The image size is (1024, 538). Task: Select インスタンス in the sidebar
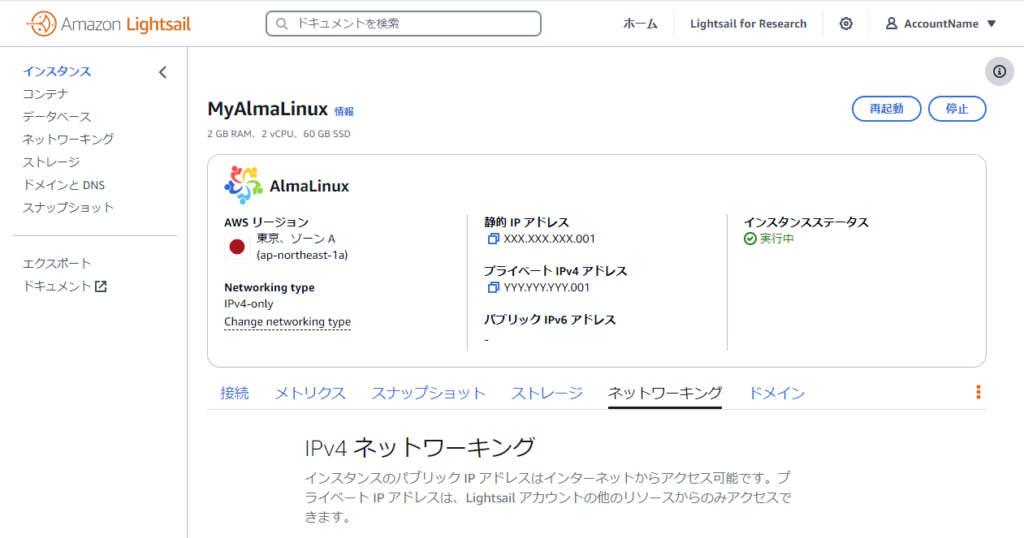click(57, 71)
